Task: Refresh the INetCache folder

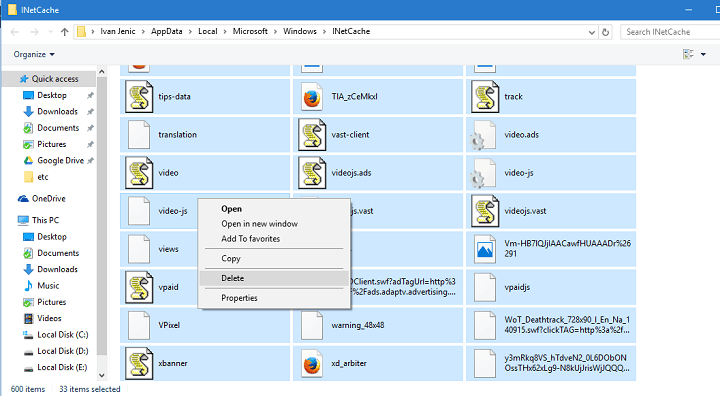Action: click(x=605, y=32)
